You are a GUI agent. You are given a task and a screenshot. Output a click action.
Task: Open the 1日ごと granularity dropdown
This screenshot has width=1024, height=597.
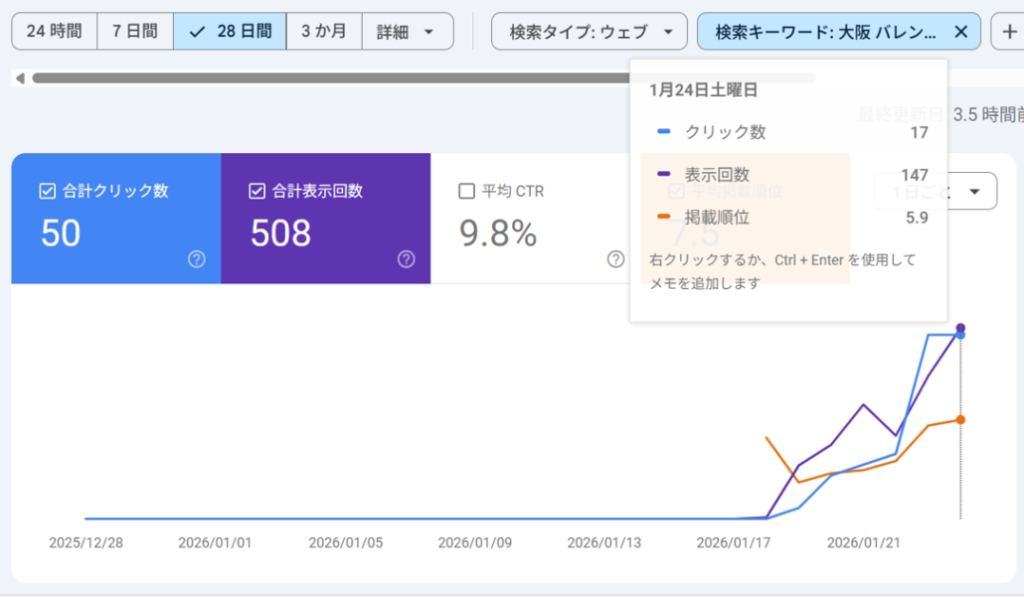[935, 191]
